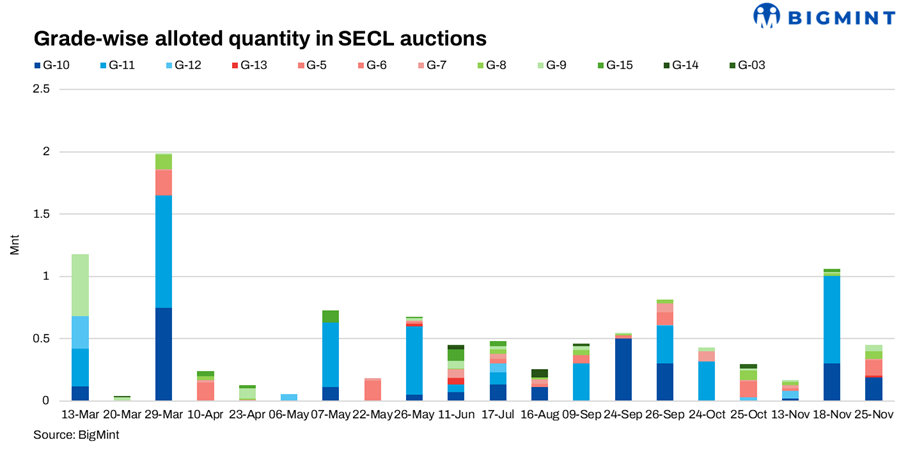Click the G-7 legend label
Viewport: 908px width, 449px height.
[x=435, y=65]
